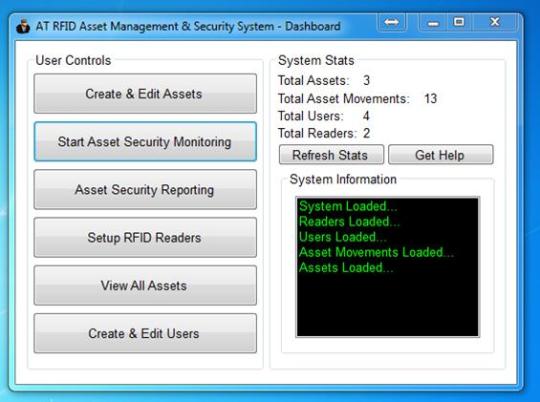
Task: Open Asset Security Reporting
Action: [x=145, y=189]
